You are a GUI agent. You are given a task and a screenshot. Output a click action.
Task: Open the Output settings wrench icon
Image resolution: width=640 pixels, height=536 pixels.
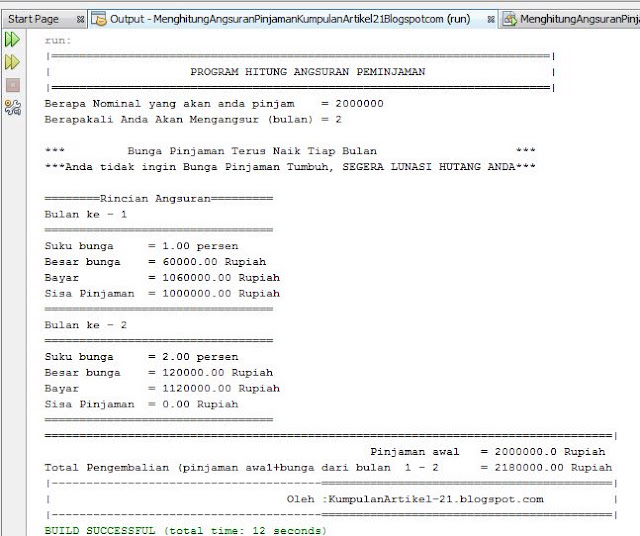coord(13,107)
